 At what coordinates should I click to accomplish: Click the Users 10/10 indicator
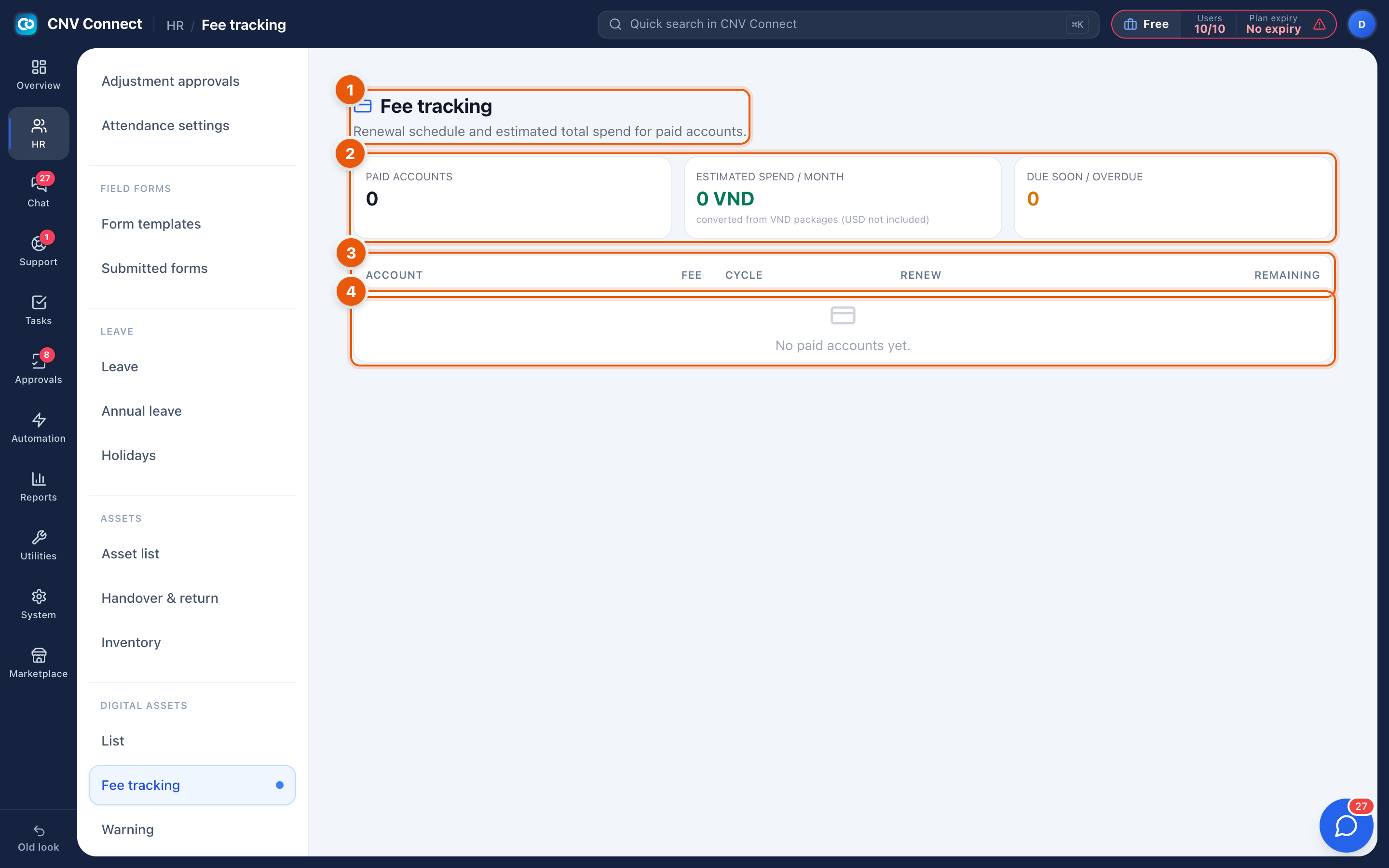click(x=1210, y=24)
